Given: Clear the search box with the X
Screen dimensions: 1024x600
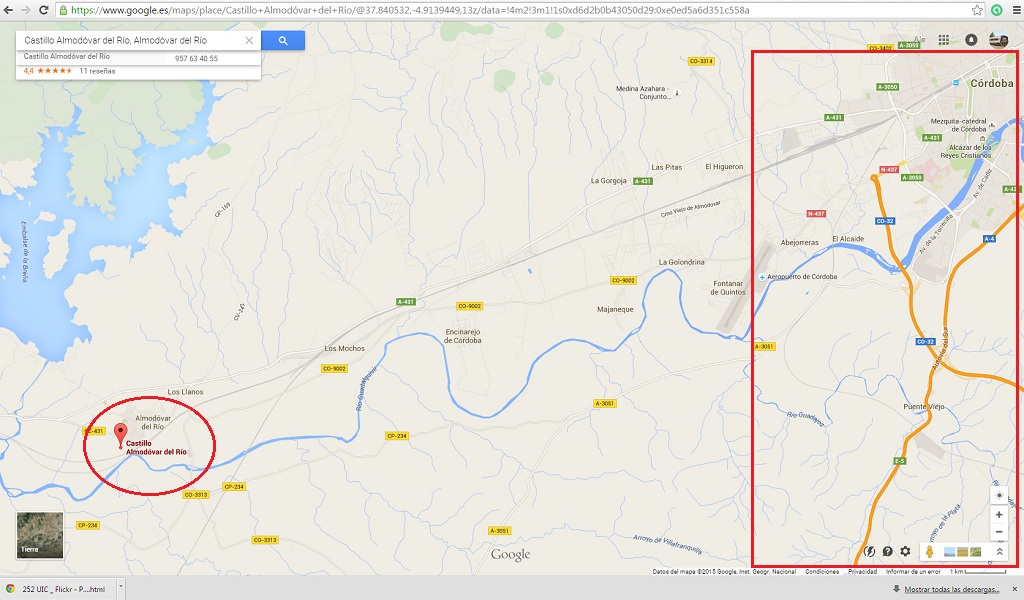Looking at the screenshot, I should 249,40.
